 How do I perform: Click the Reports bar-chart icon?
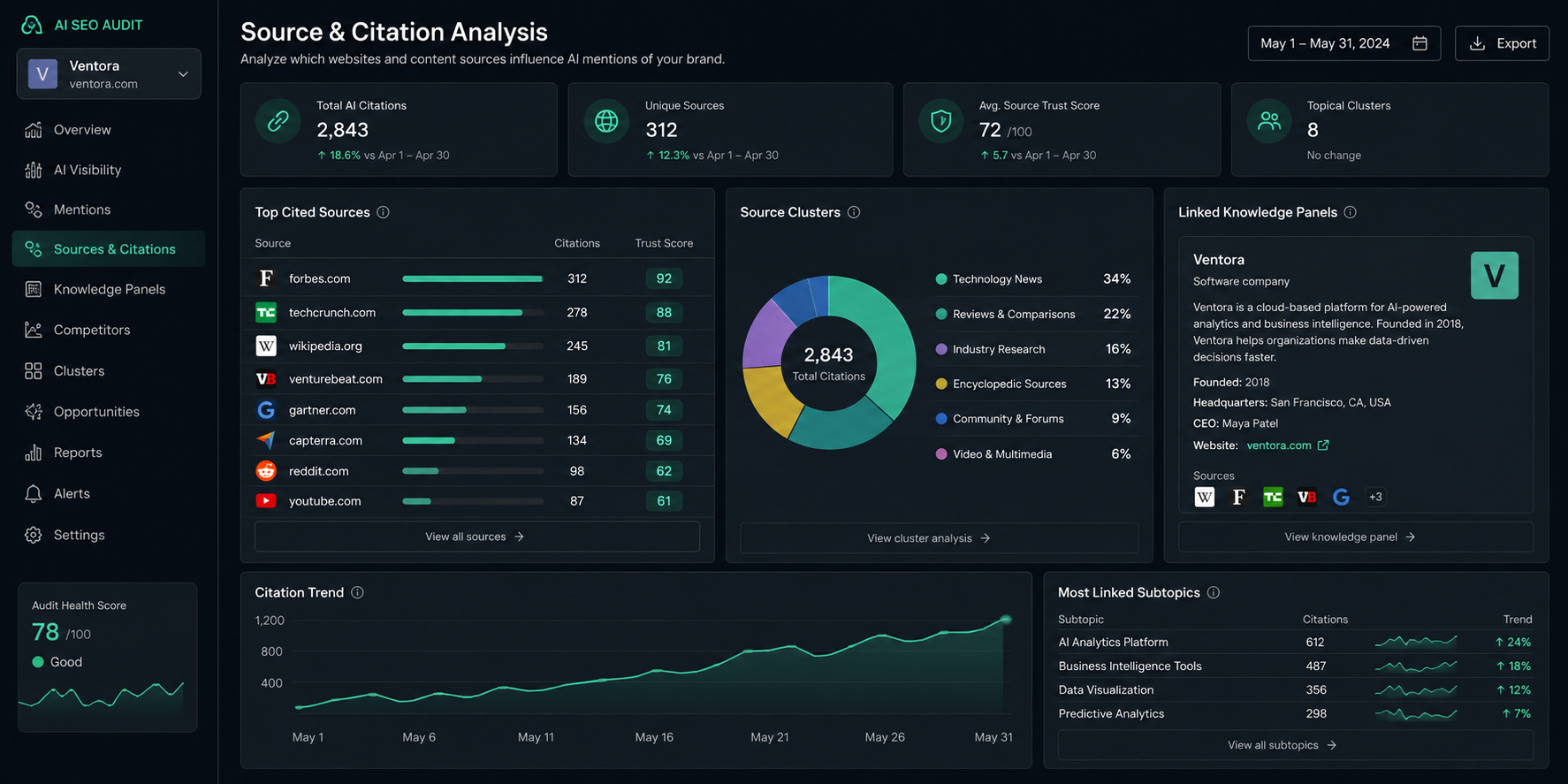point(34,453)
